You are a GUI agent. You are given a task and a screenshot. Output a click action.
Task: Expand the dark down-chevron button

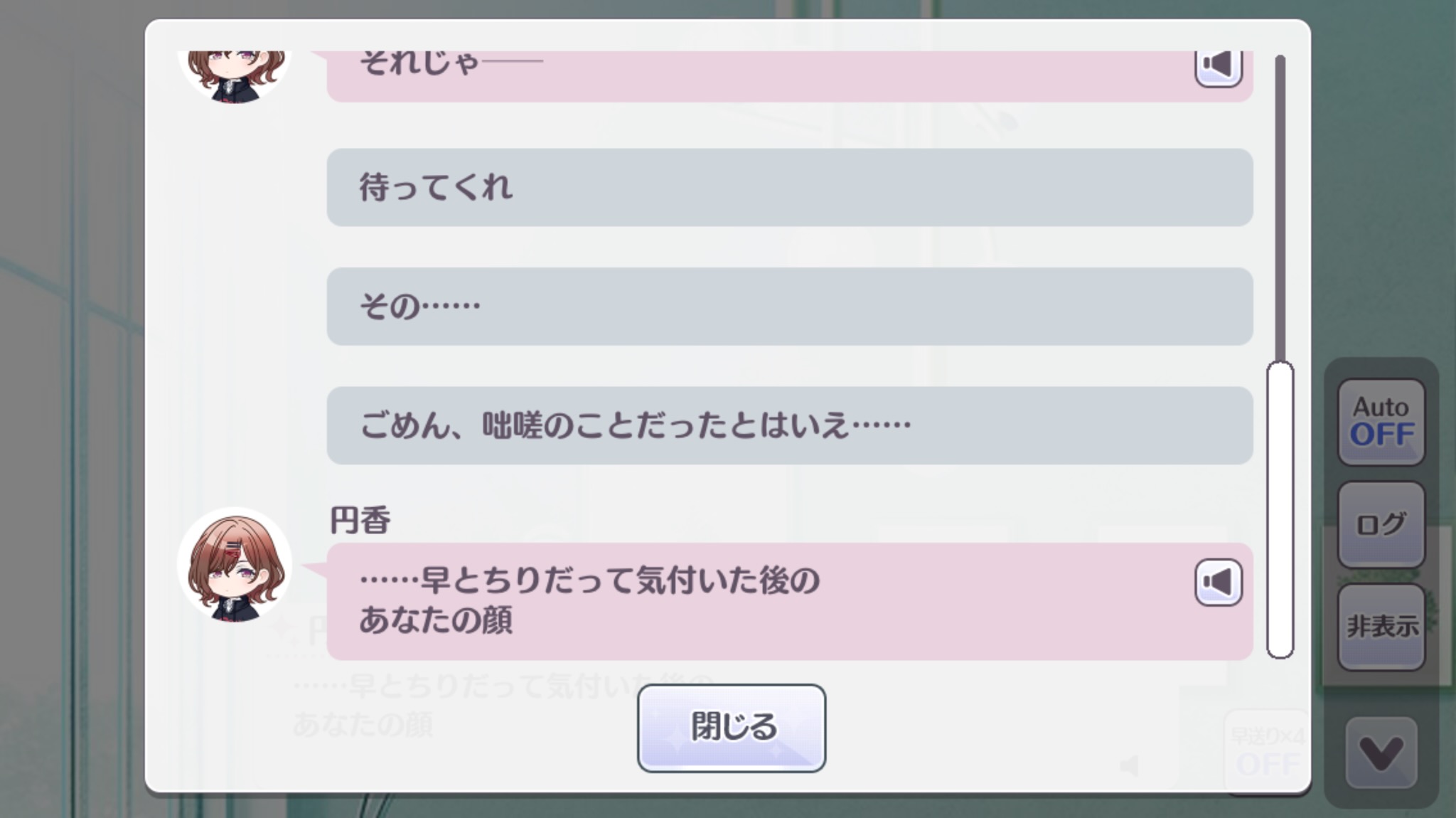click(1381, 753)
